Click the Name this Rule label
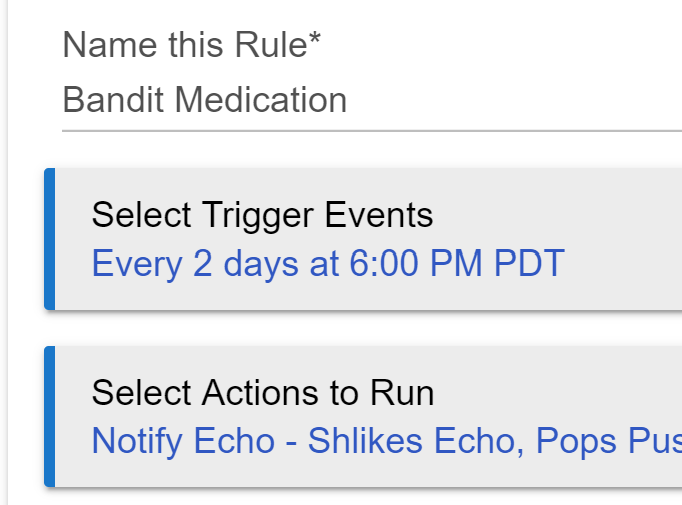Image resolution: width=682 pixels, height=505 pixels. tap(191, 44)
